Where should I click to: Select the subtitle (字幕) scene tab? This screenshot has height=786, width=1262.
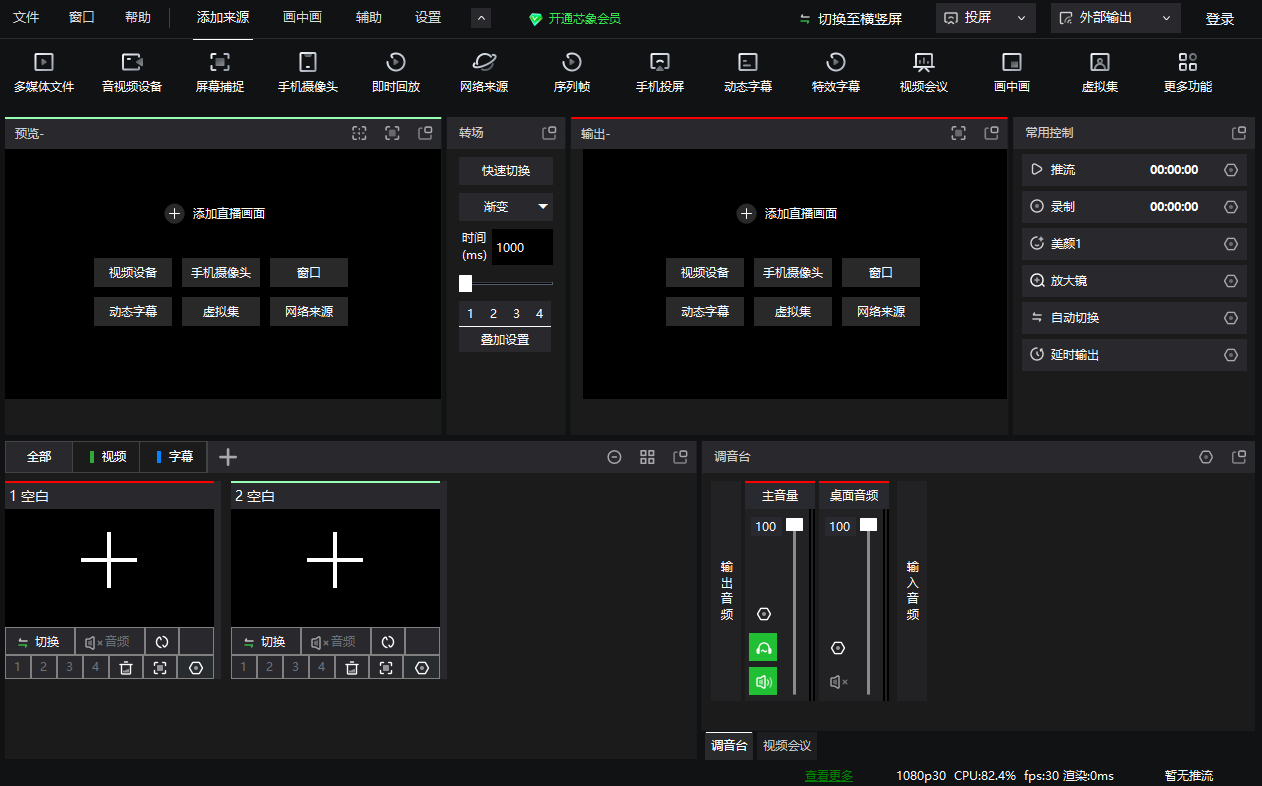(x=173, y=457)
